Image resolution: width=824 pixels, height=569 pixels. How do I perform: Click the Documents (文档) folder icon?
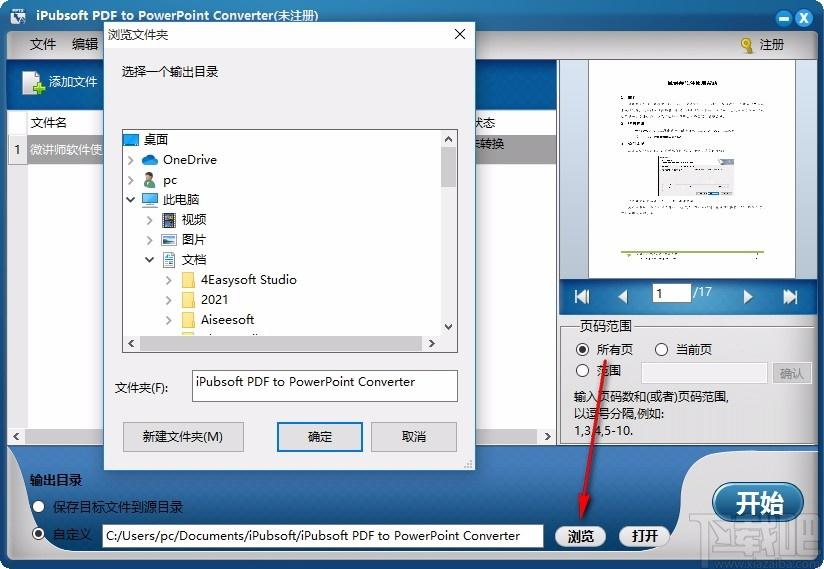(x=169, y=260)
